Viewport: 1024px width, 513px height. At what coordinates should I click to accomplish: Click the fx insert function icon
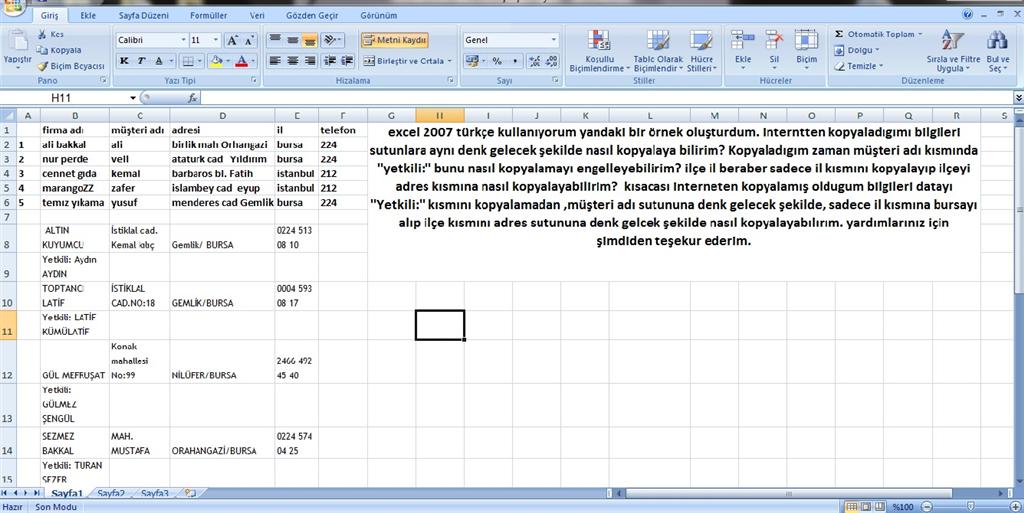click(x=193, y=98)
